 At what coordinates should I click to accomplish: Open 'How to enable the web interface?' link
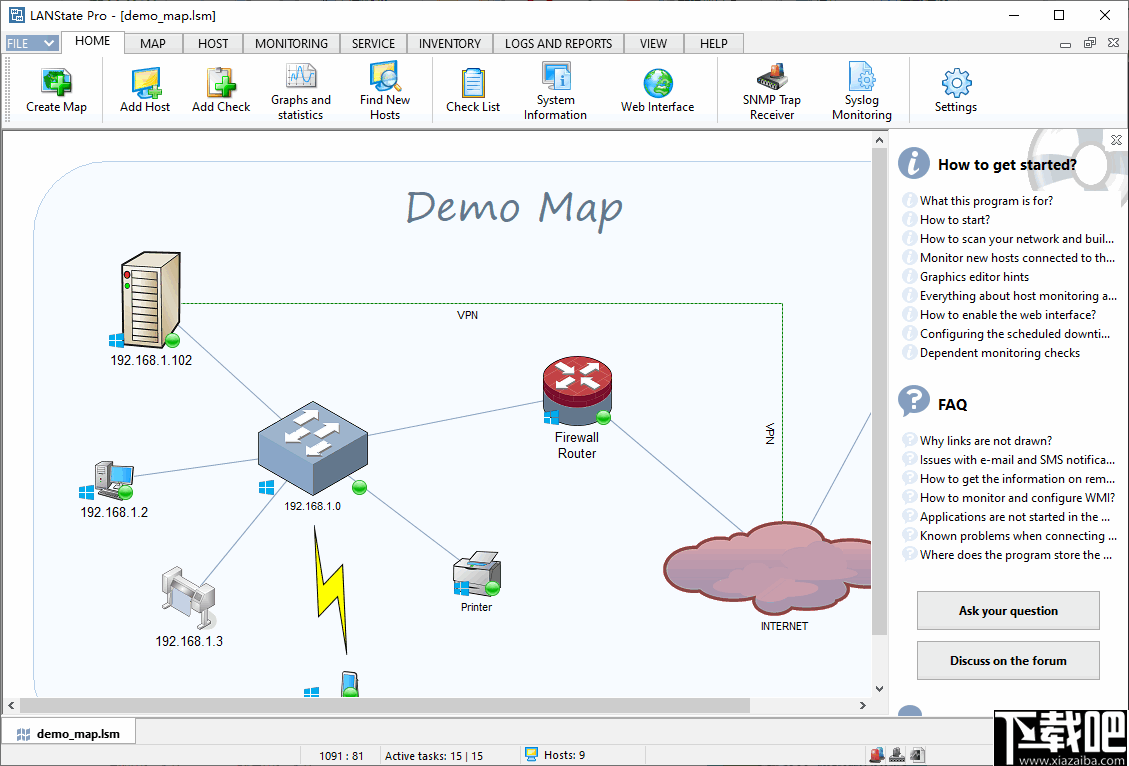click(x=1007, y=315)
